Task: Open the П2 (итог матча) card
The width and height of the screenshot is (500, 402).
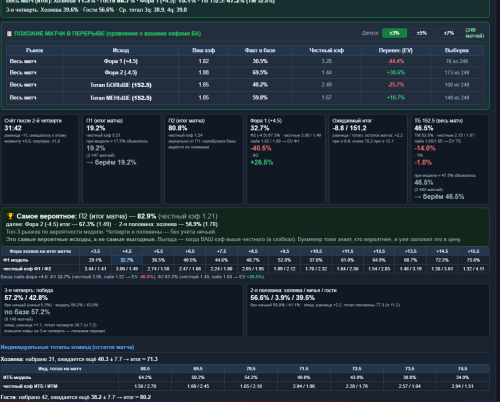Action: pos(204,159)
